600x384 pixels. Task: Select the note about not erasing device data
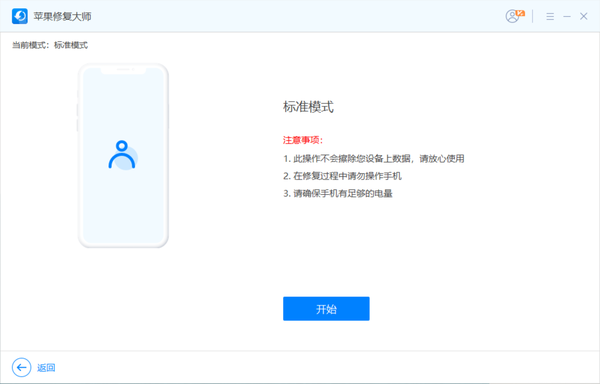(374, 158)
